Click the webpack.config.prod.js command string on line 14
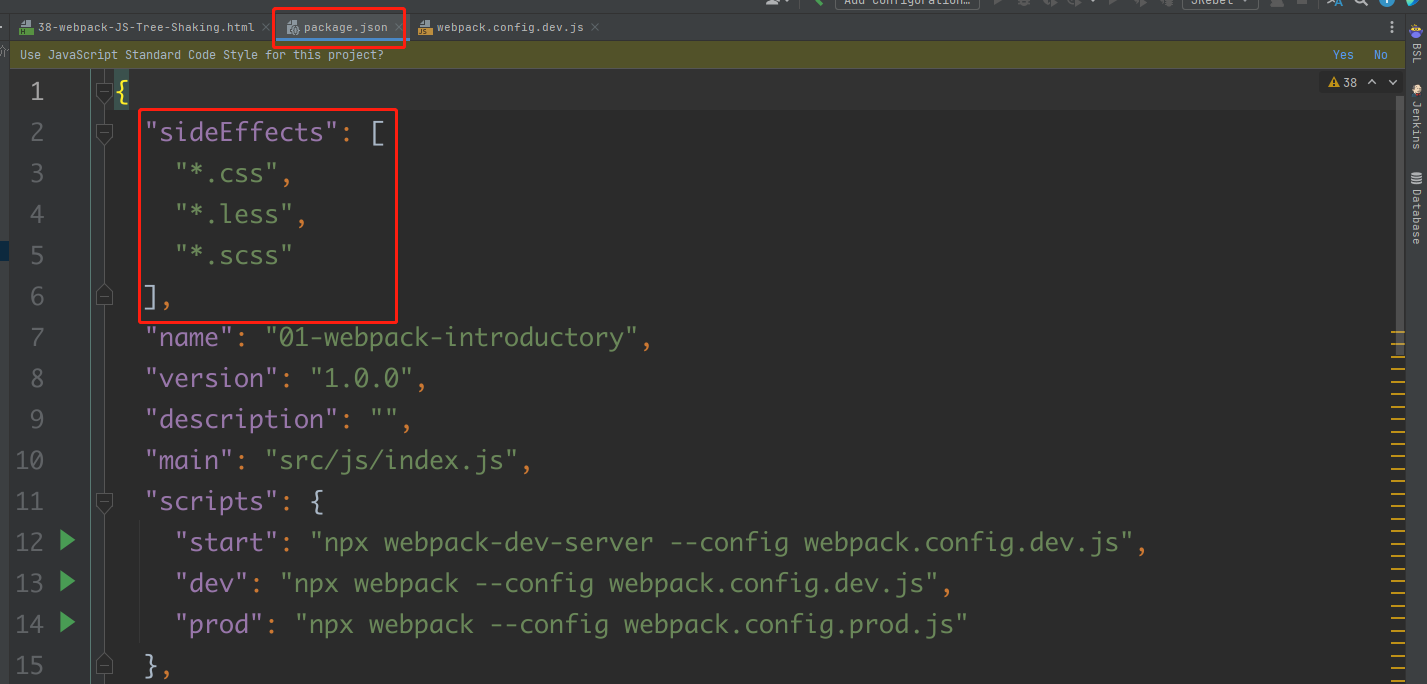This screenshot has width=1427, height=684. point(632,623)
